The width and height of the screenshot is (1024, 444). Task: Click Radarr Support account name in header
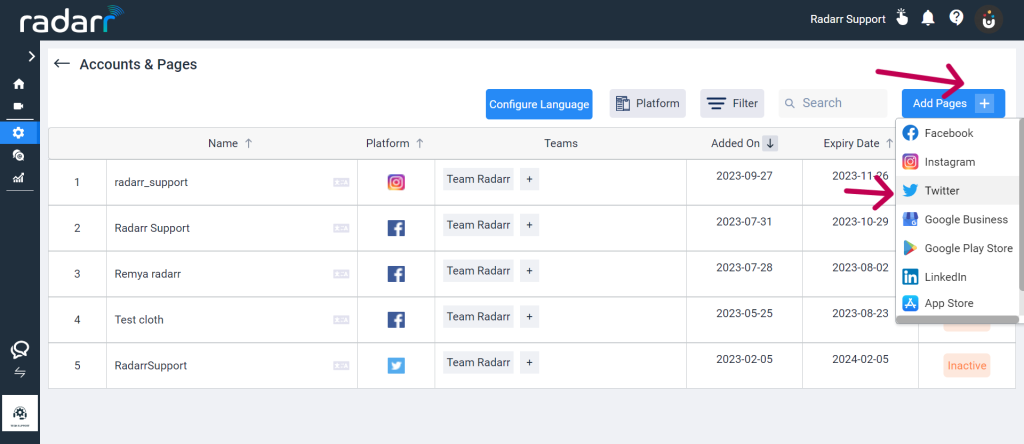point(848,19)
